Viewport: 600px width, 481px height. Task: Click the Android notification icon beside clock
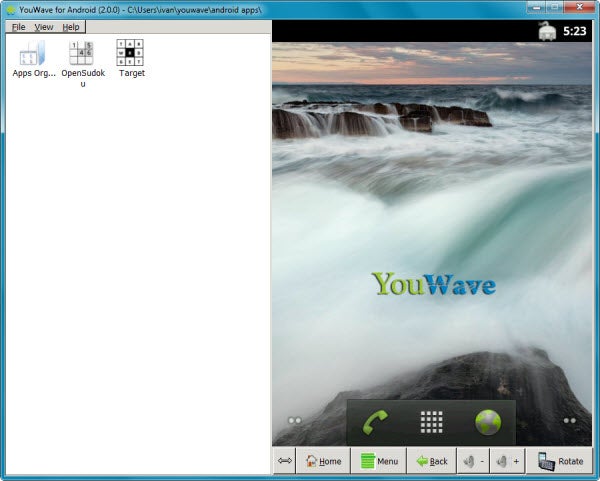tap(547, 31)
